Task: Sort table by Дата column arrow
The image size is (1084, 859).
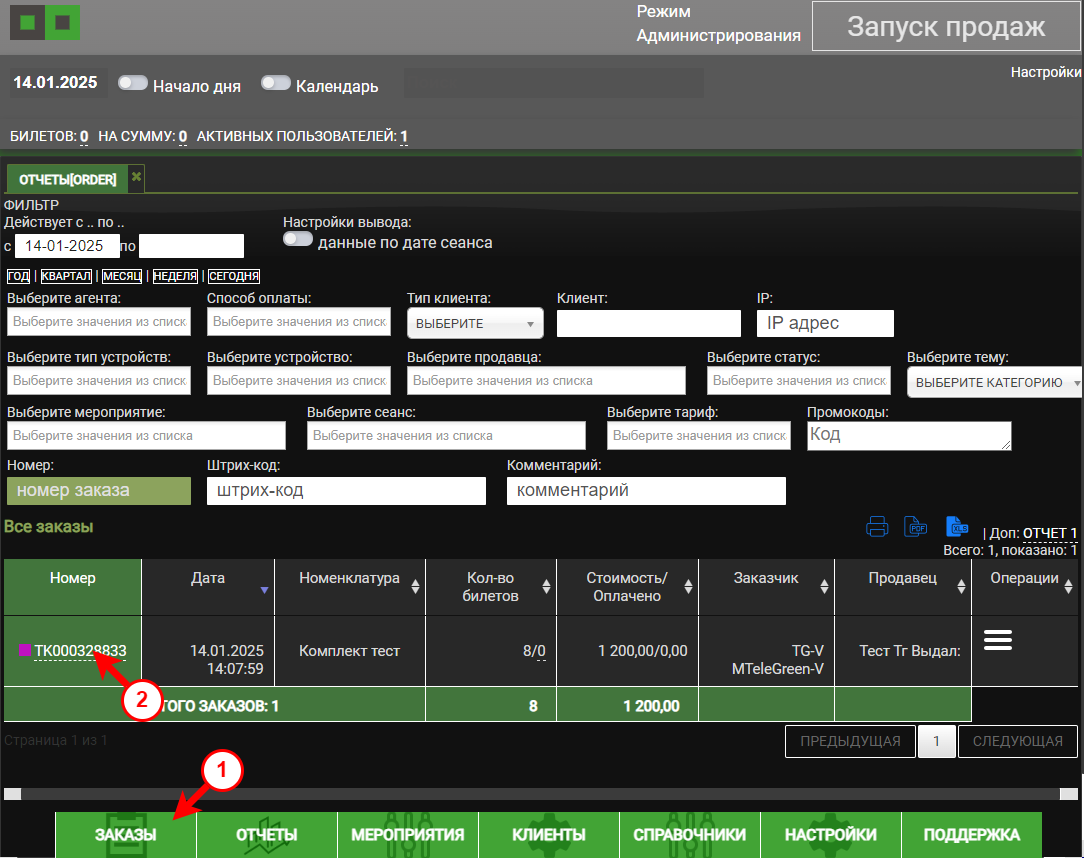Action: tap(264, 591)
